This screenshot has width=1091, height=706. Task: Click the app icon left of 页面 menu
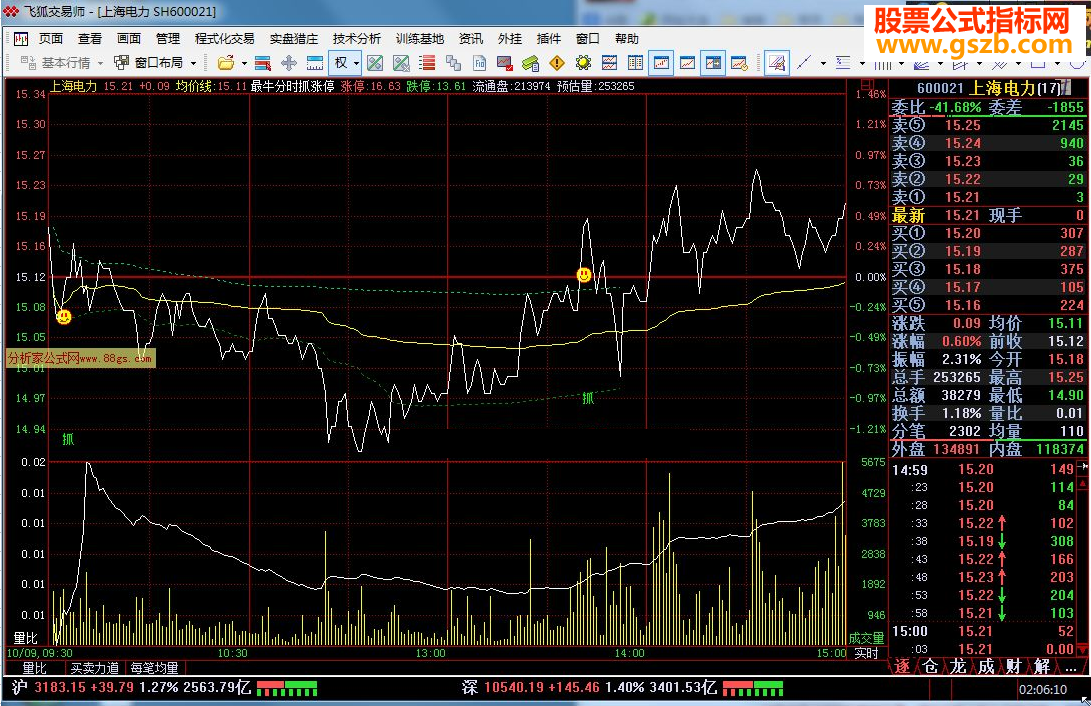click(x=21, y=39)
